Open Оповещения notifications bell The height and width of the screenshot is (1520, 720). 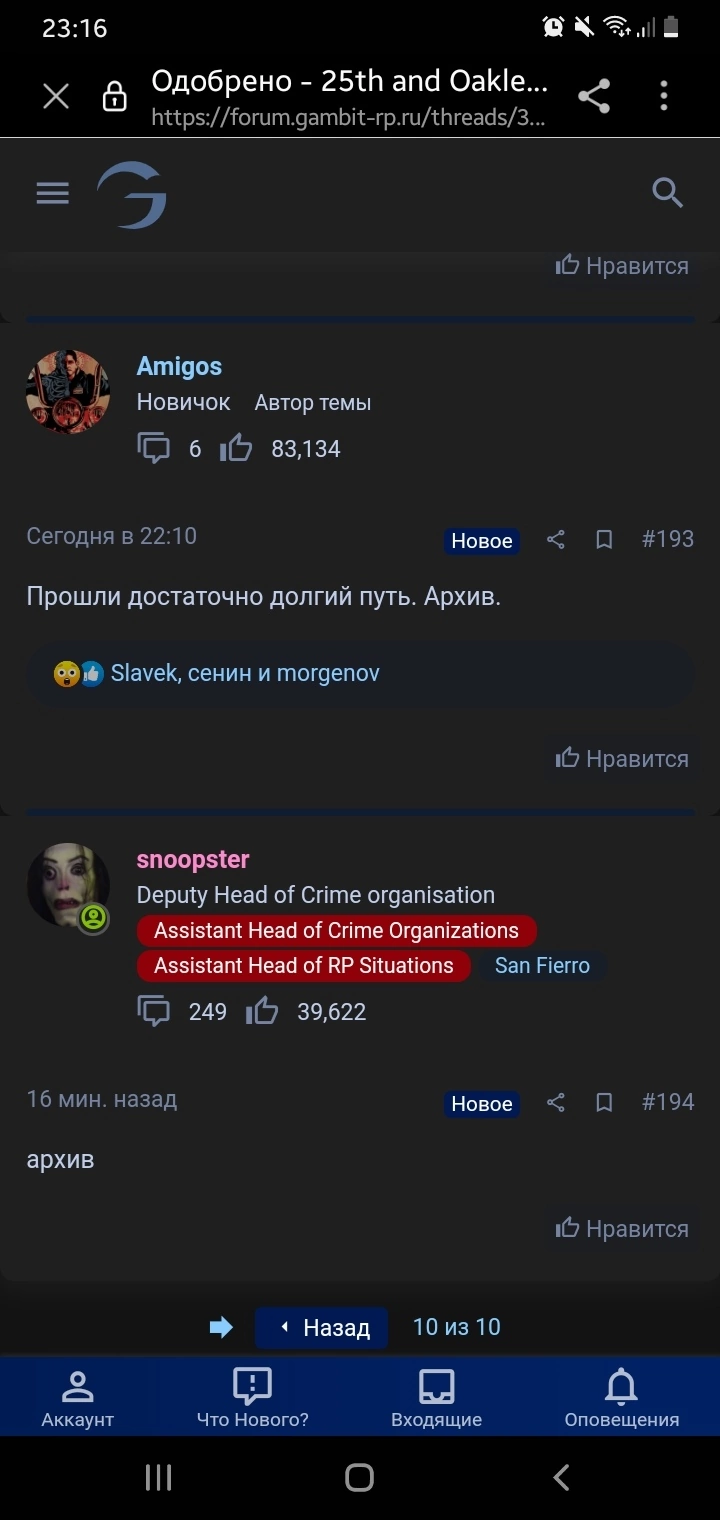pyautogui.click(x=621, y=1398)
